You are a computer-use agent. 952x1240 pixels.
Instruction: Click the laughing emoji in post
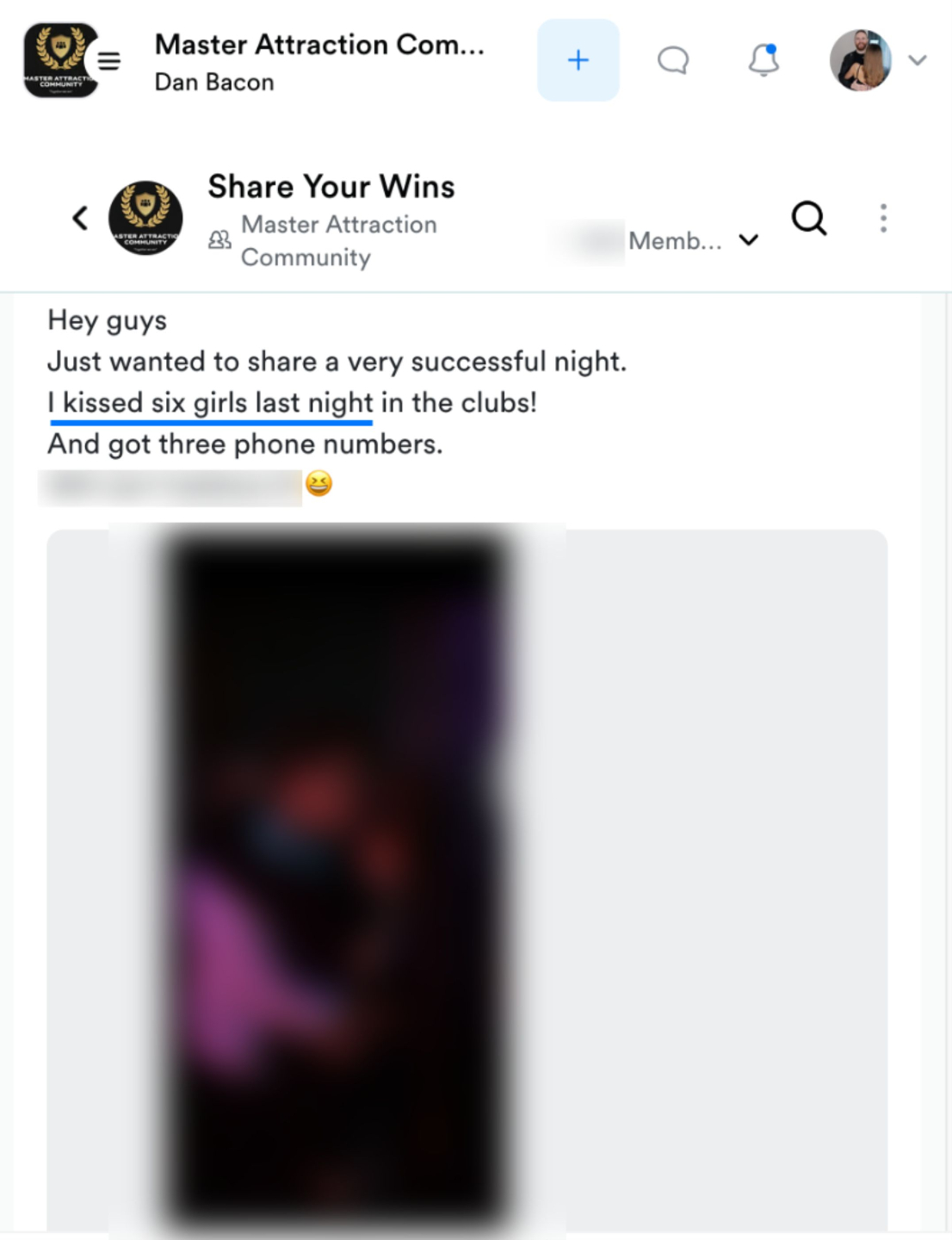[318, 485]
